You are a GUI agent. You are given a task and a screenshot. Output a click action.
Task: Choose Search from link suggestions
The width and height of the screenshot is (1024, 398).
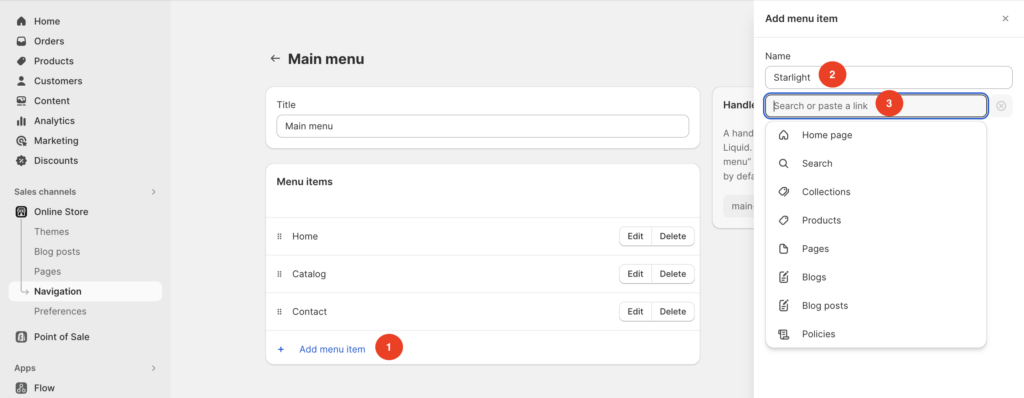[876, 163]
